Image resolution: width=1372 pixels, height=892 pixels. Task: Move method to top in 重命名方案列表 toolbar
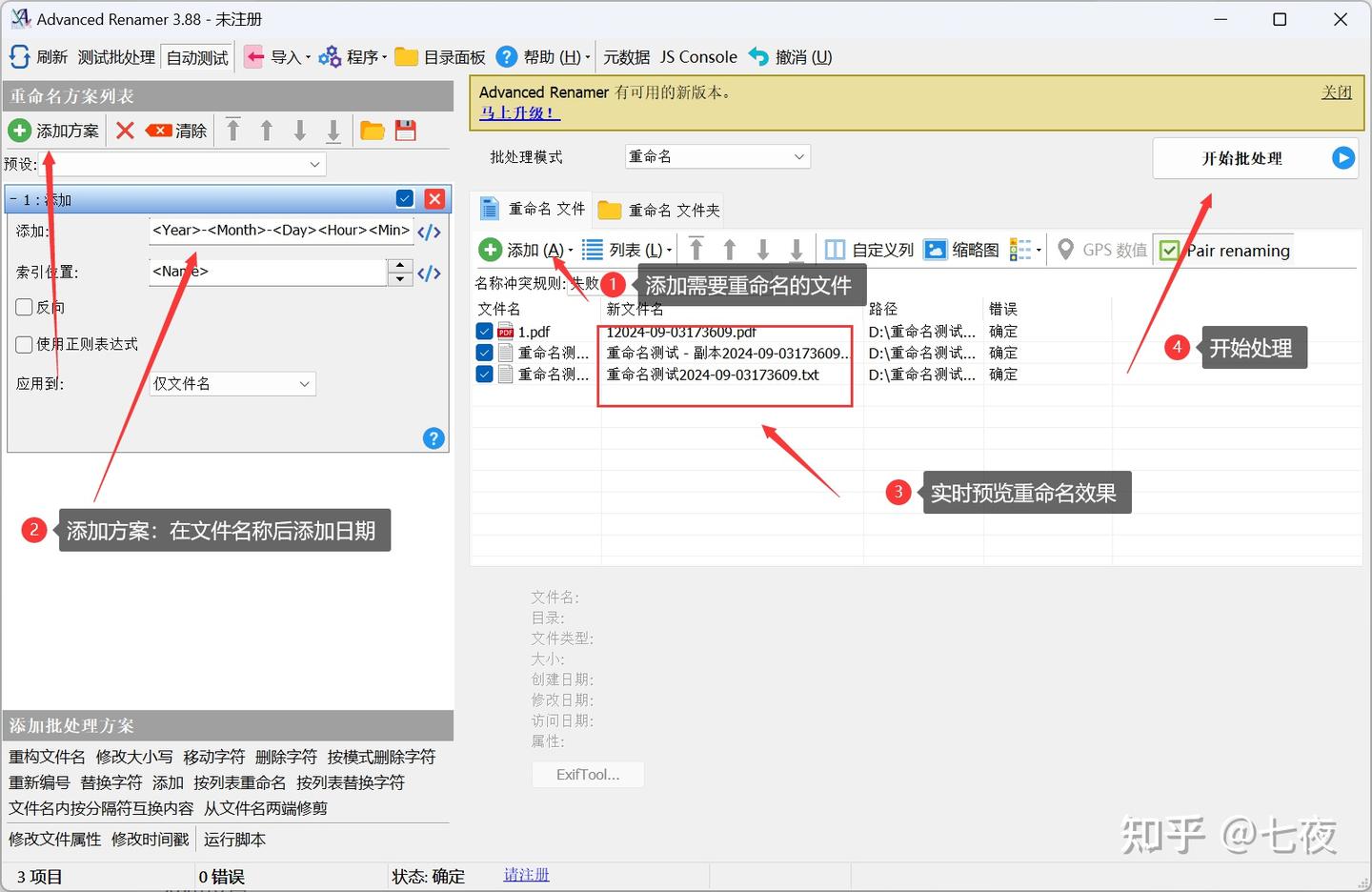pos(233,131)
